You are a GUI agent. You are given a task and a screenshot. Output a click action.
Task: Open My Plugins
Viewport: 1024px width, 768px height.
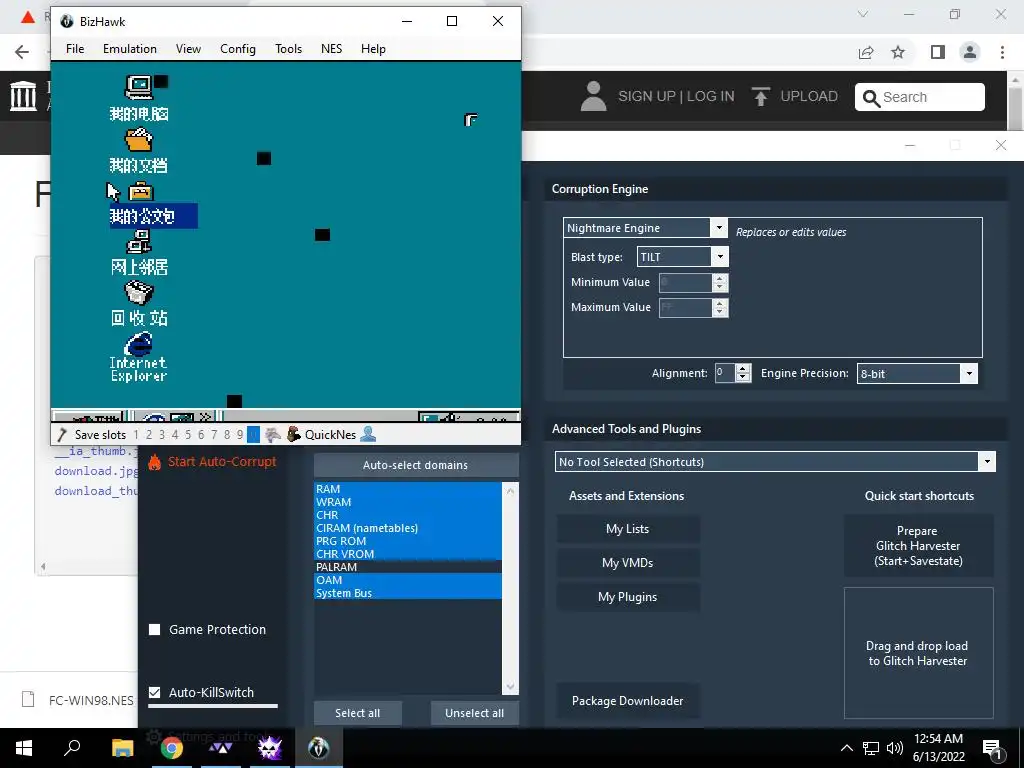pos(628,597)
